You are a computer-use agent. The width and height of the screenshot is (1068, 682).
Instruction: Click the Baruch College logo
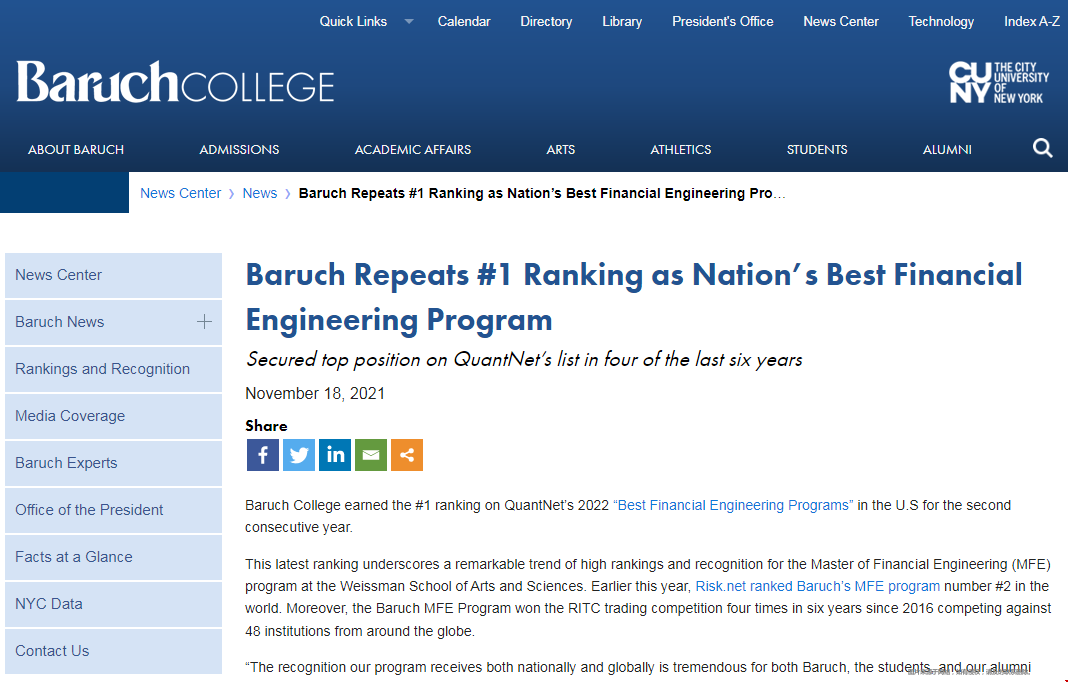point(176,82)
